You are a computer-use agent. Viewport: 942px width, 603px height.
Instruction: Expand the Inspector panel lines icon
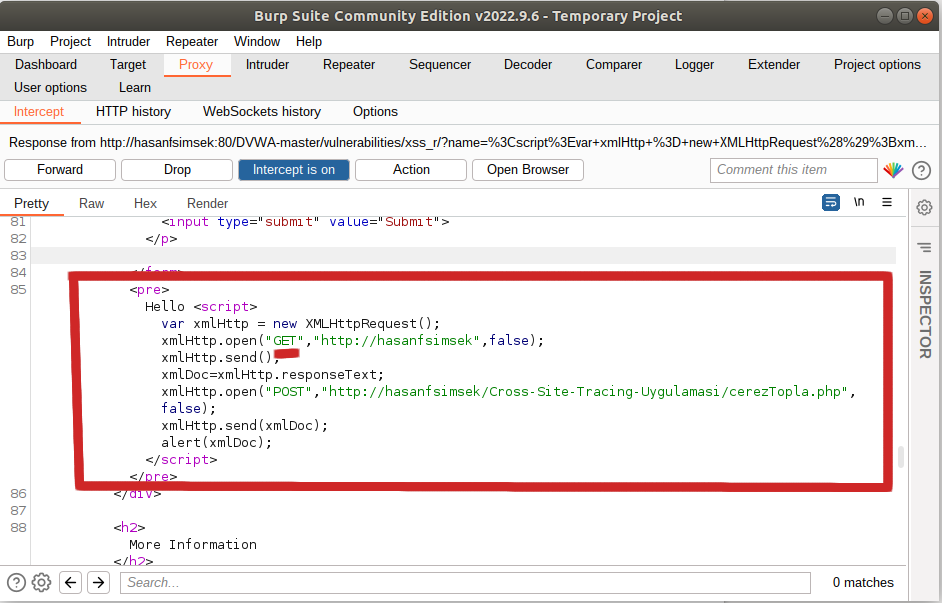click(x=925, y=247)
